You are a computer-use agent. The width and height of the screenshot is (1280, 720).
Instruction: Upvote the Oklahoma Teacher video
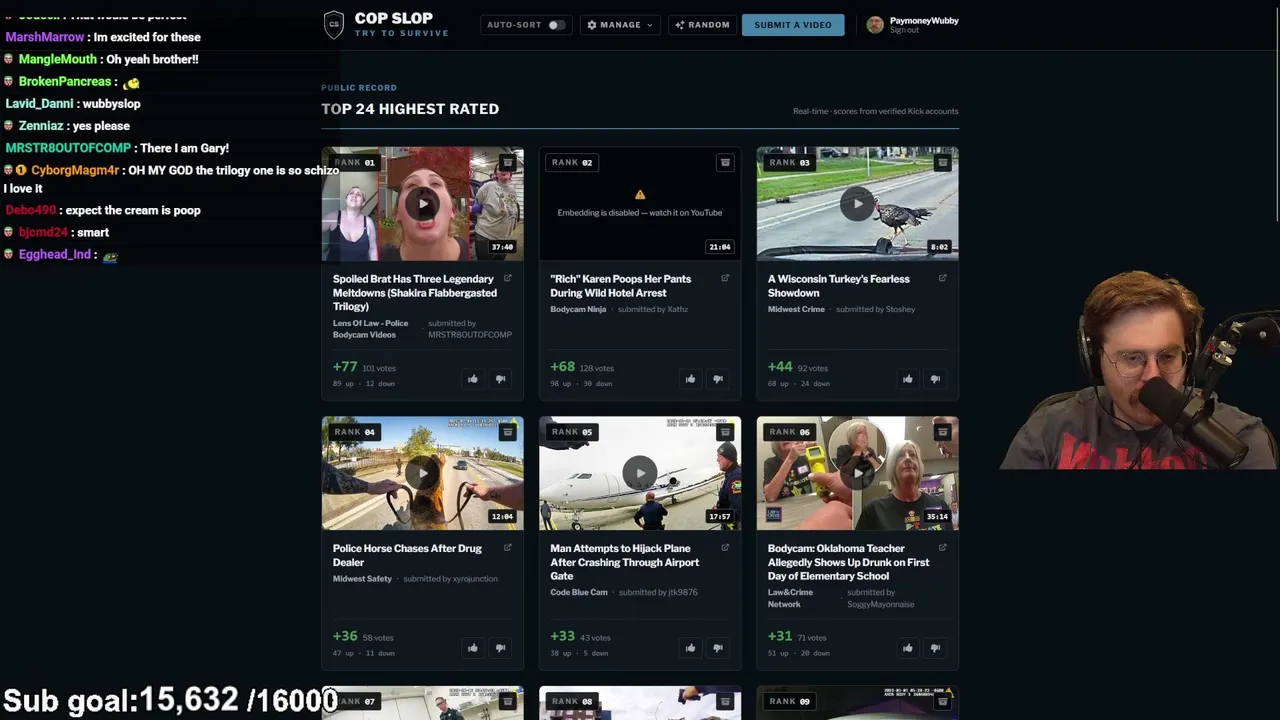[907, 648]
